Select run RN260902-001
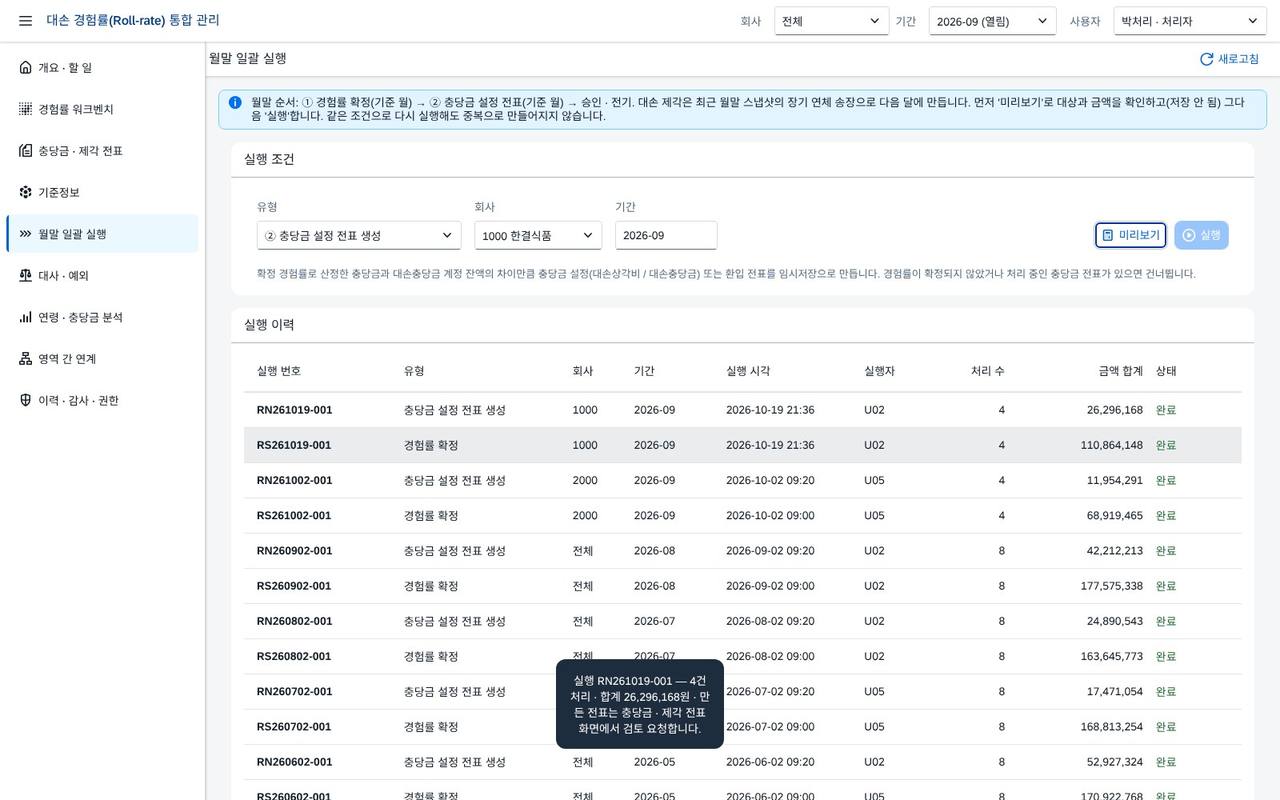 742,551
